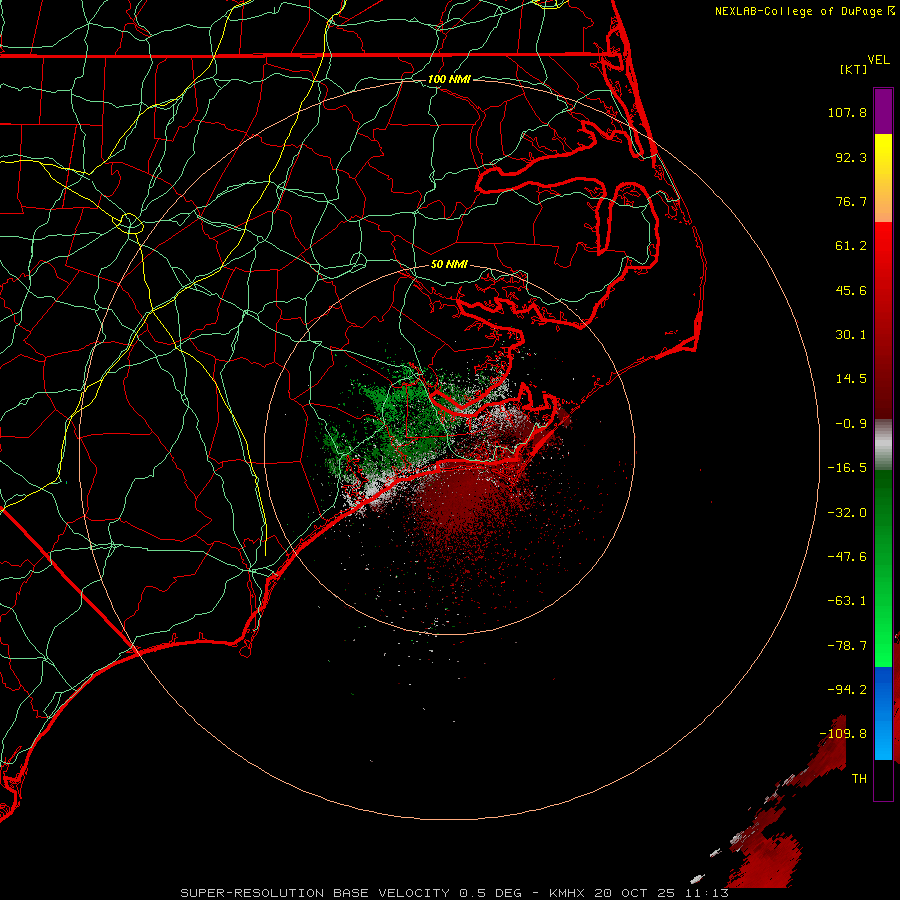Screen dimensions: 900x900
Task: Click the -78.7 velocity scale value
Action: [847, 646]
